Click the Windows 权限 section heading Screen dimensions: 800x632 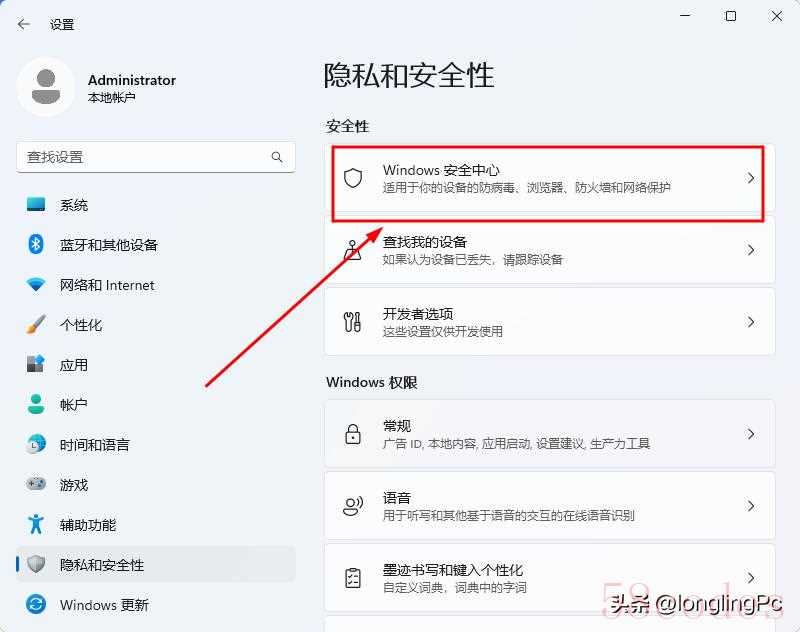coord(371,382)
